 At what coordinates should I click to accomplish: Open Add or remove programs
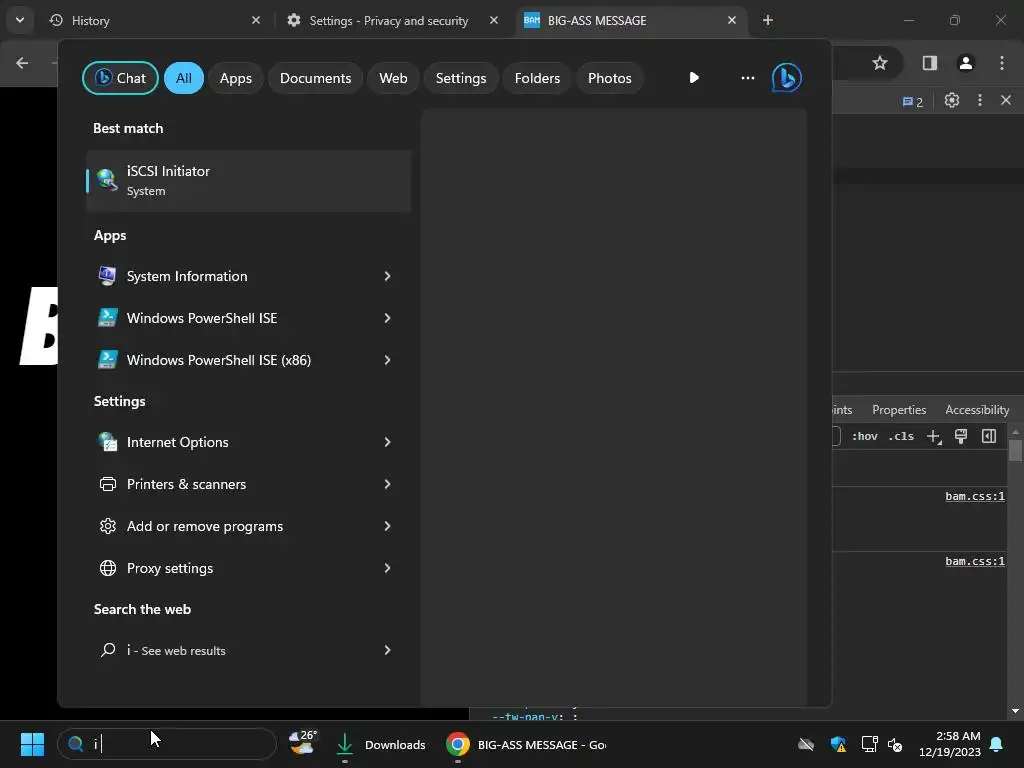coord(204,526)
